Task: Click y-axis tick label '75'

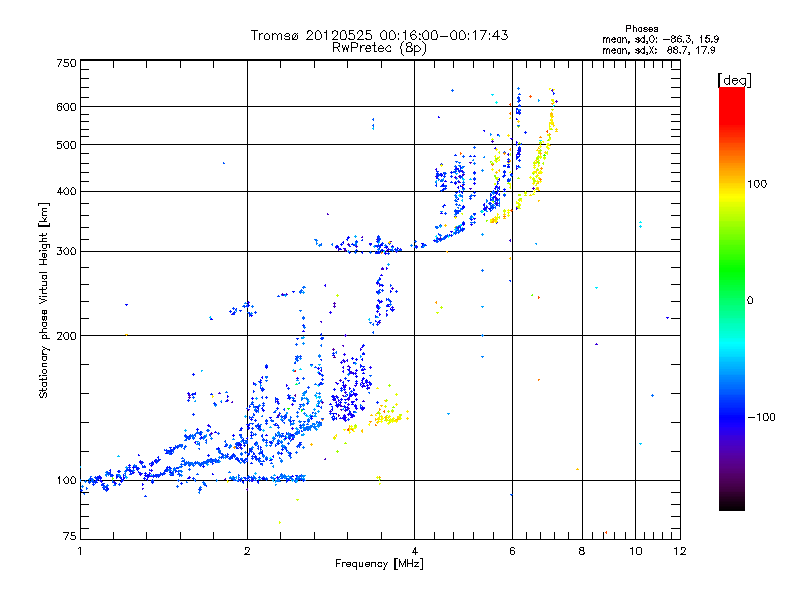Action: click(x=70, y=536)
